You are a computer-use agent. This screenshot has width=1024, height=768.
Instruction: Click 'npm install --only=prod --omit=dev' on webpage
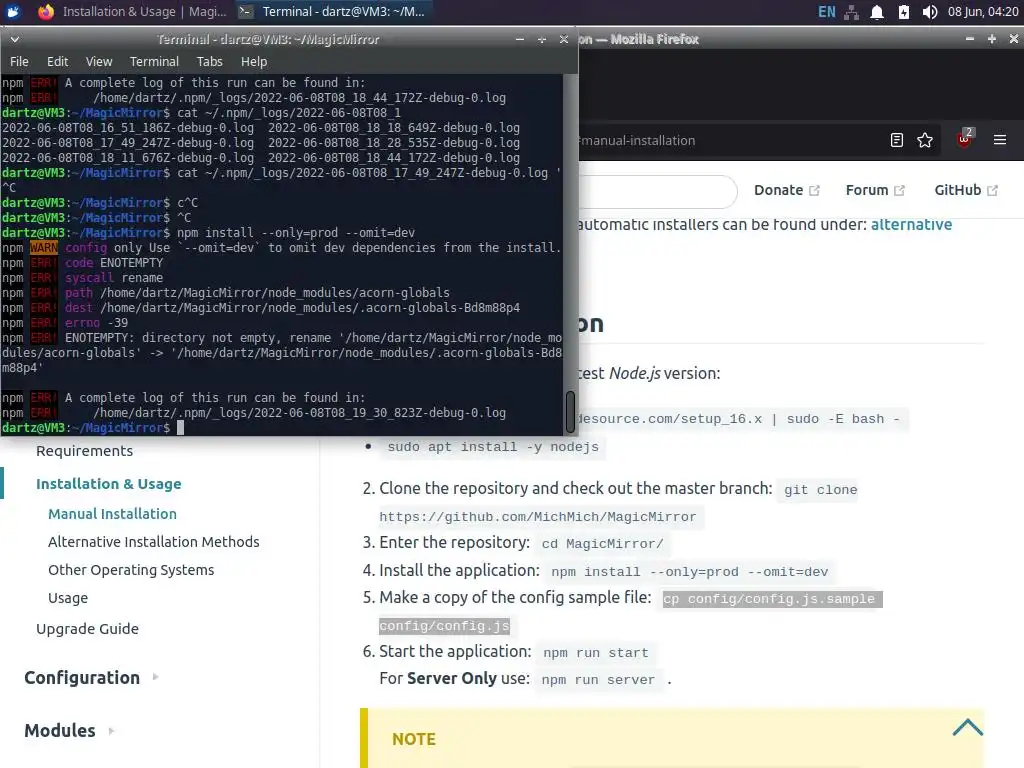point(690,572)
